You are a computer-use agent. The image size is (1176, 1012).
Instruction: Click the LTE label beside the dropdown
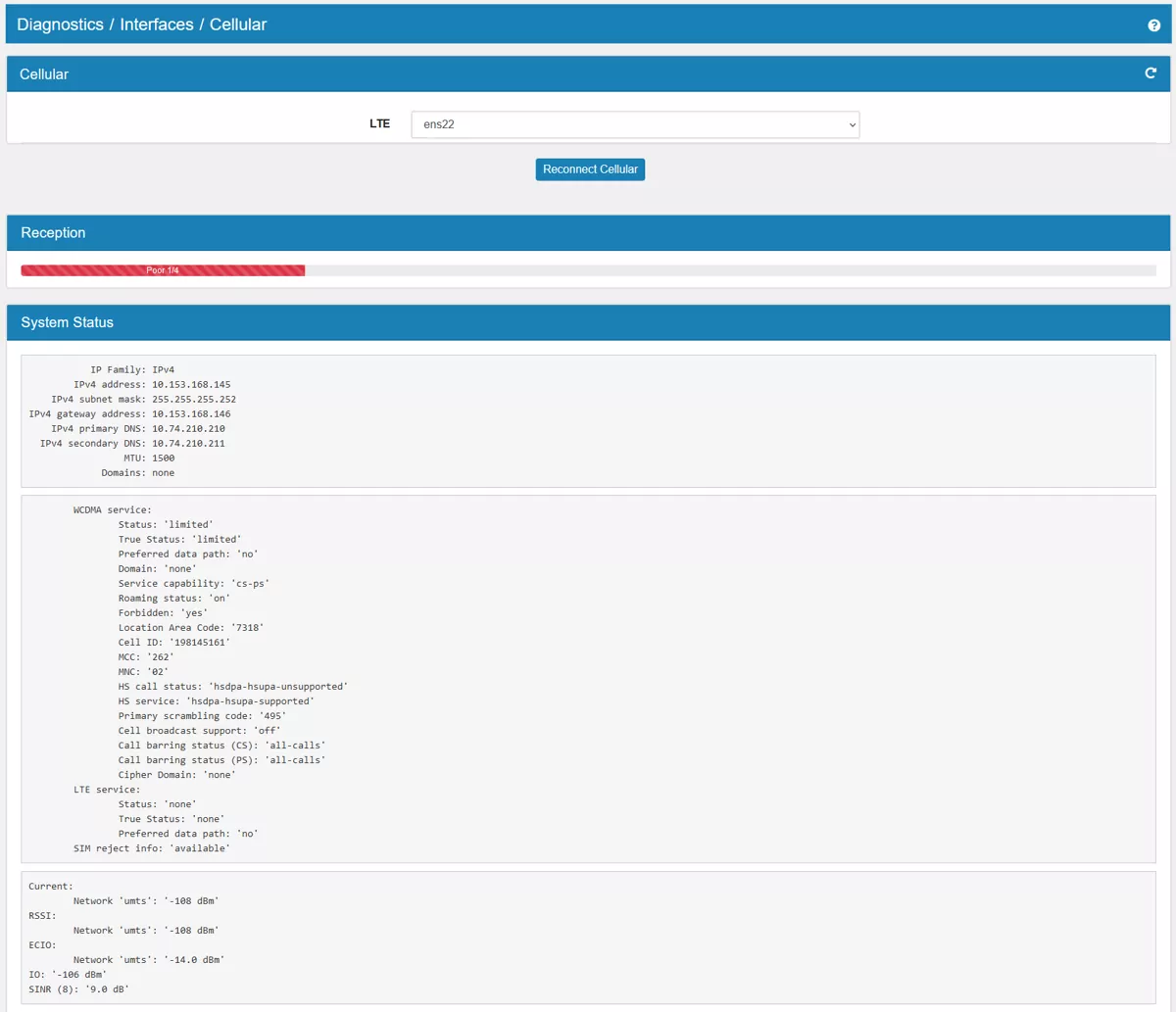pos(379,124)
